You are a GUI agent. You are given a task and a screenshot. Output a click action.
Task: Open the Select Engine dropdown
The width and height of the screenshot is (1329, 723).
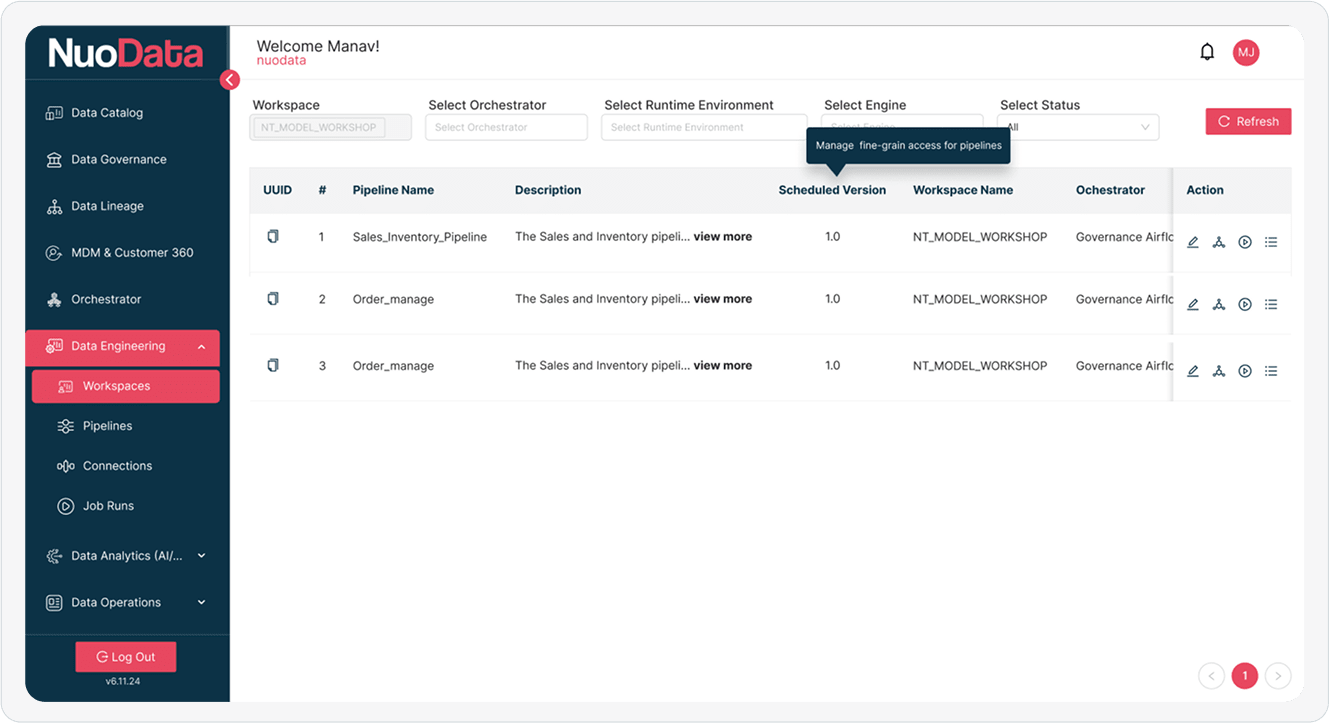902,127
